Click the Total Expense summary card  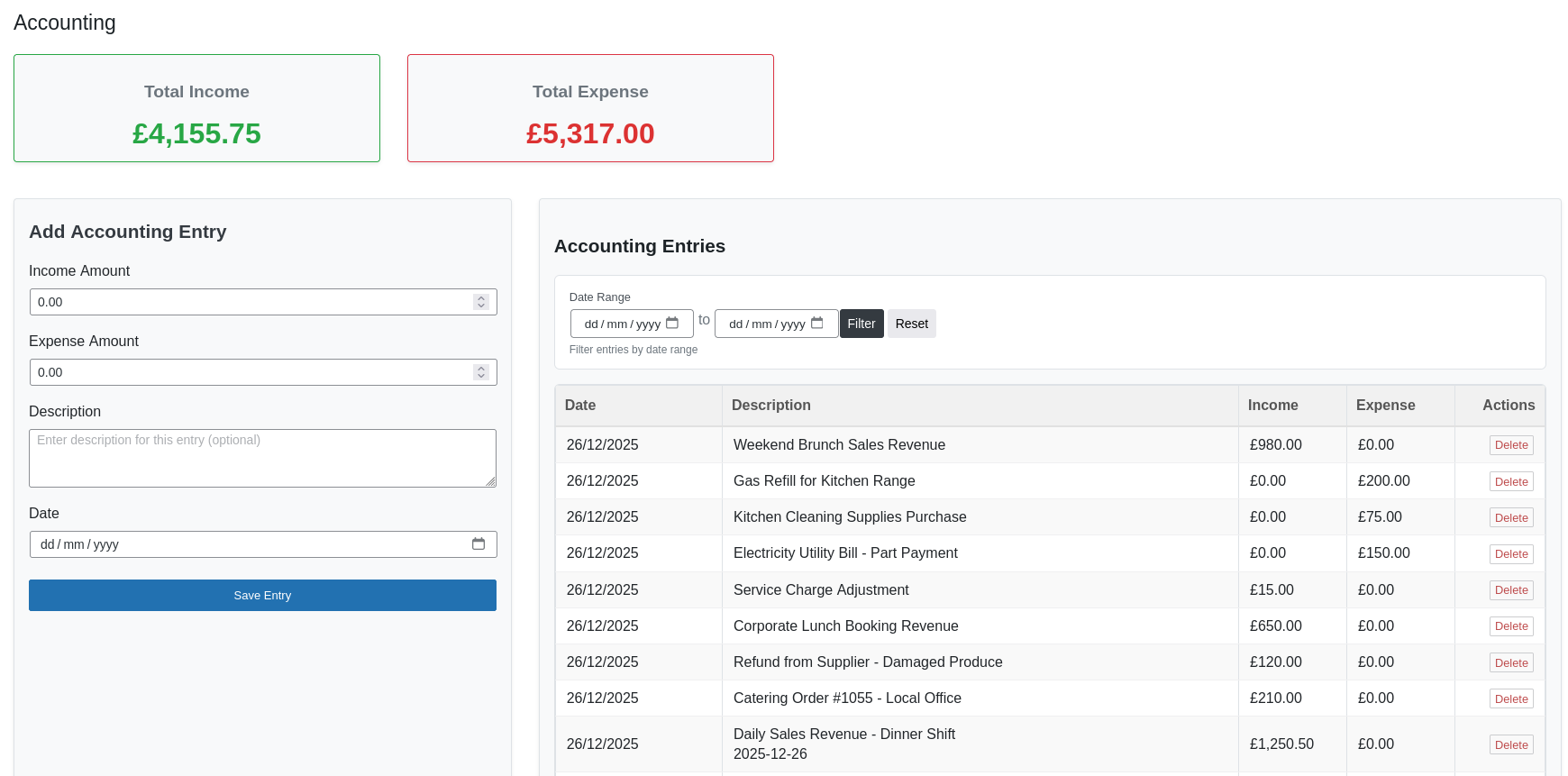[x=590, y=108]
